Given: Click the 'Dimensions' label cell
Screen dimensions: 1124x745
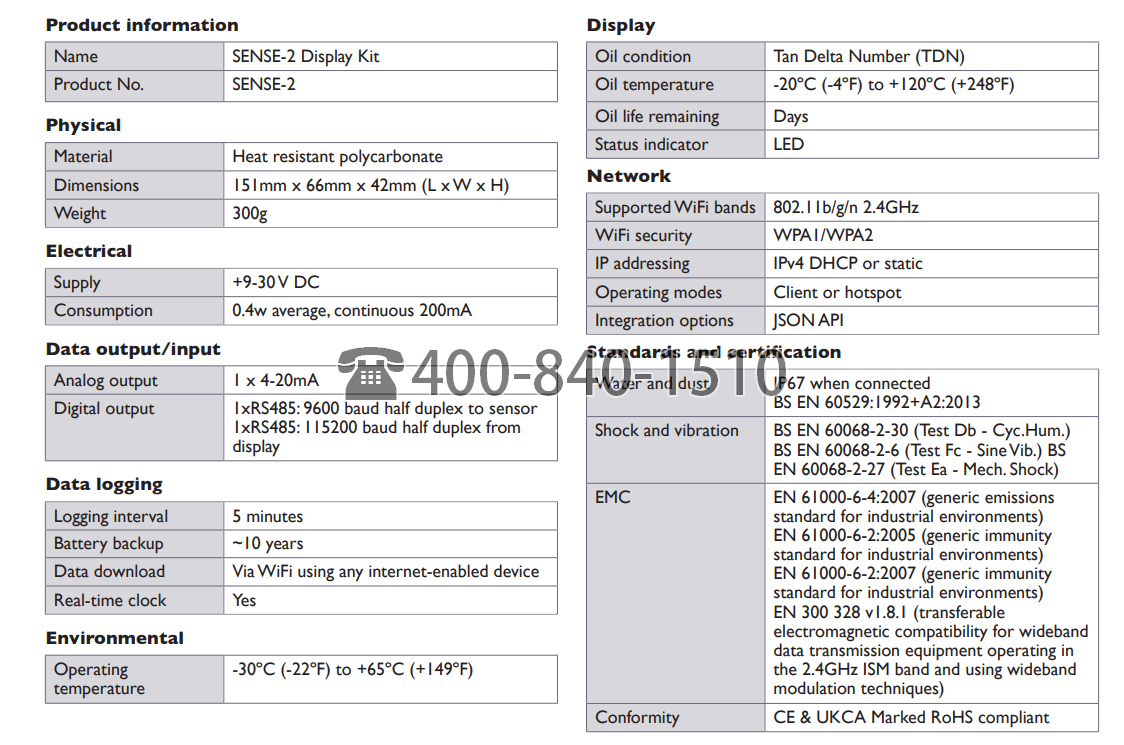Looking at the screenshot, I should 135,185.
